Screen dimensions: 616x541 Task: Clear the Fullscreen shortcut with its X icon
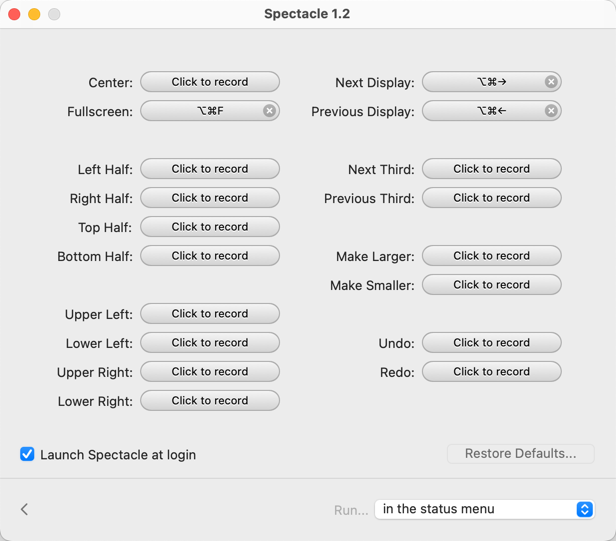(x=269, y=111)
